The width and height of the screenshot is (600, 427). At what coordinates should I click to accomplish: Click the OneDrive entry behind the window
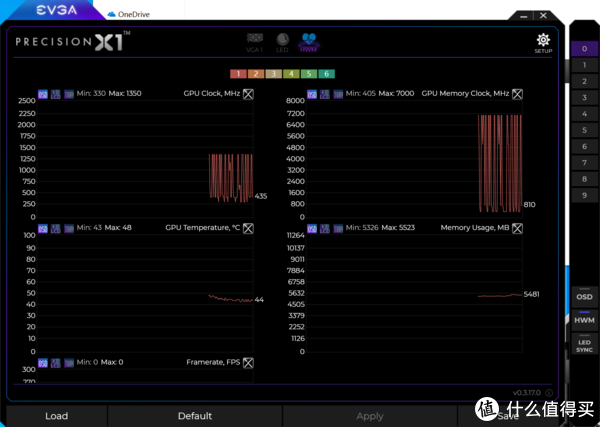129,15
